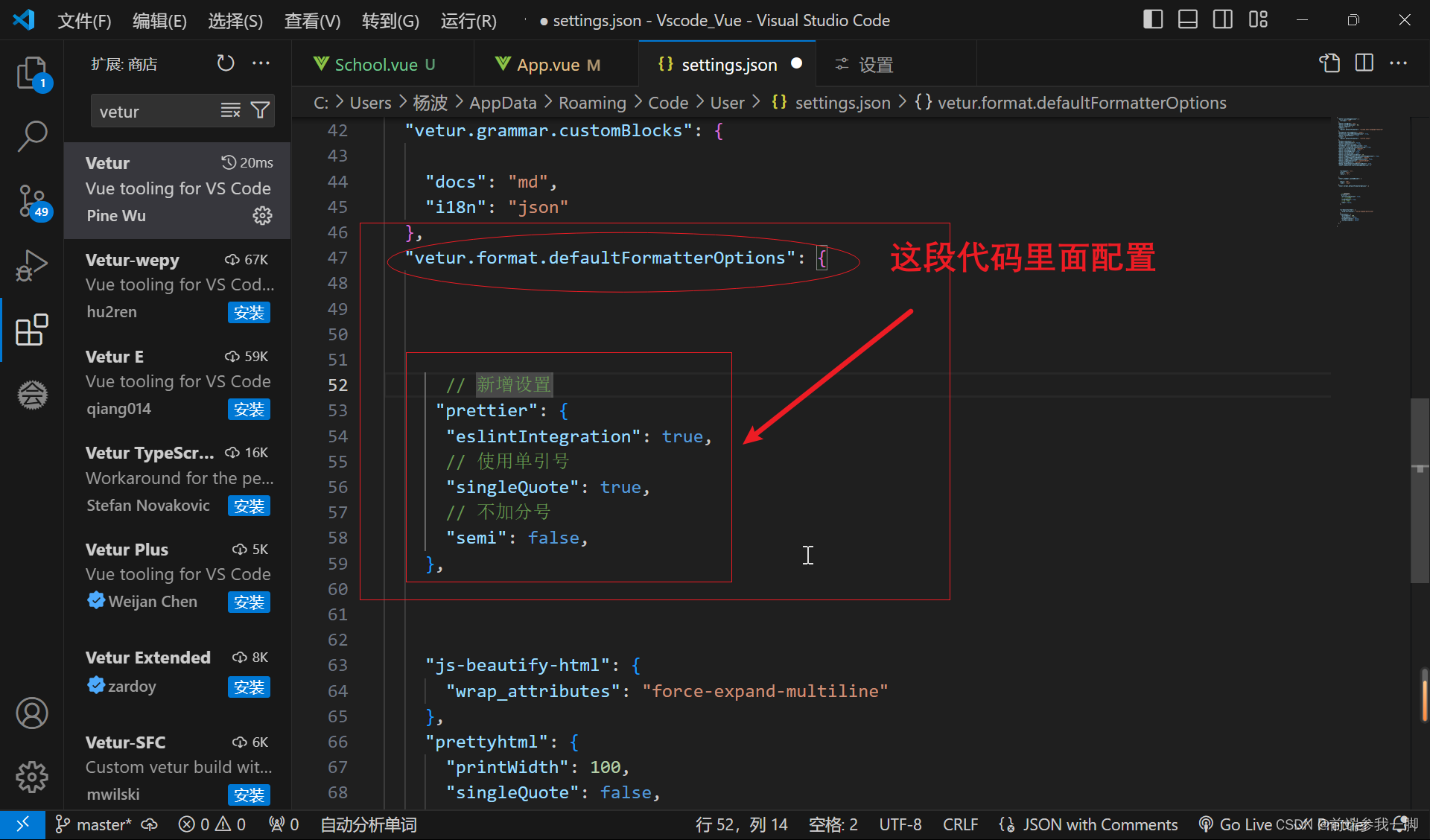The width and height of the screenshot is (1430, 840).
Task: Open Run and Debug view
Action: 31,265
